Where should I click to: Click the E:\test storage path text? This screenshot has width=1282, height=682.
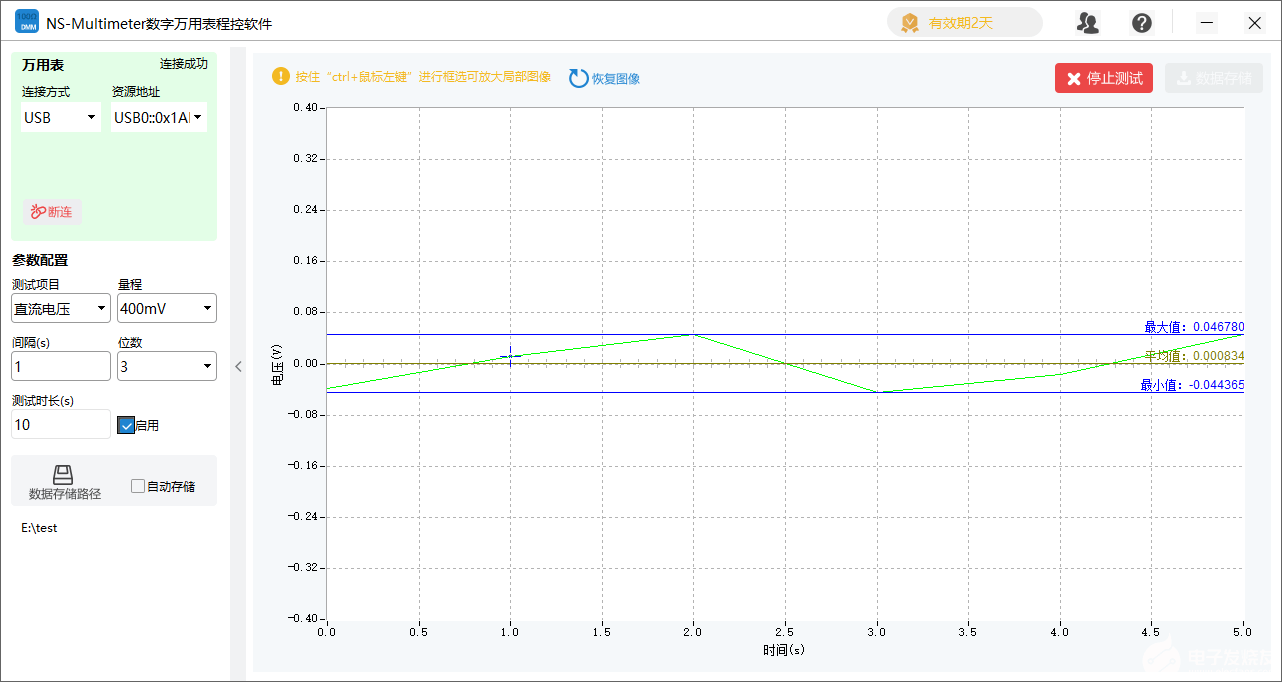[39, 528]
